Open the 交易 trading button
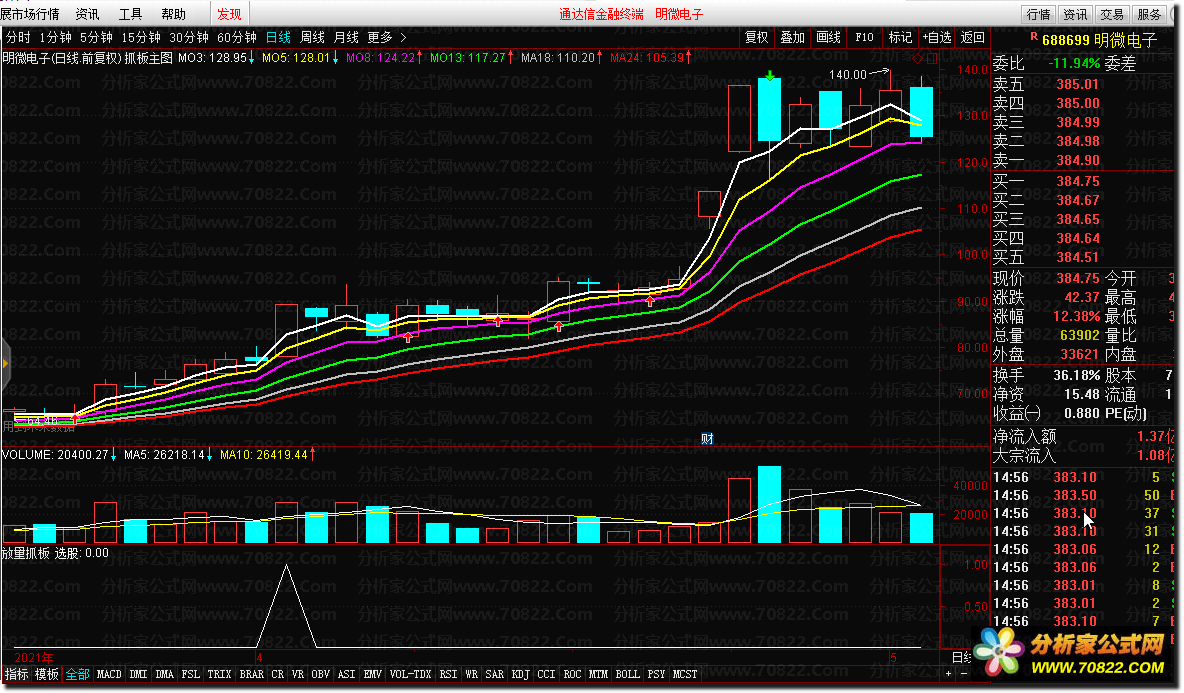 click(x=1112, y=14)
